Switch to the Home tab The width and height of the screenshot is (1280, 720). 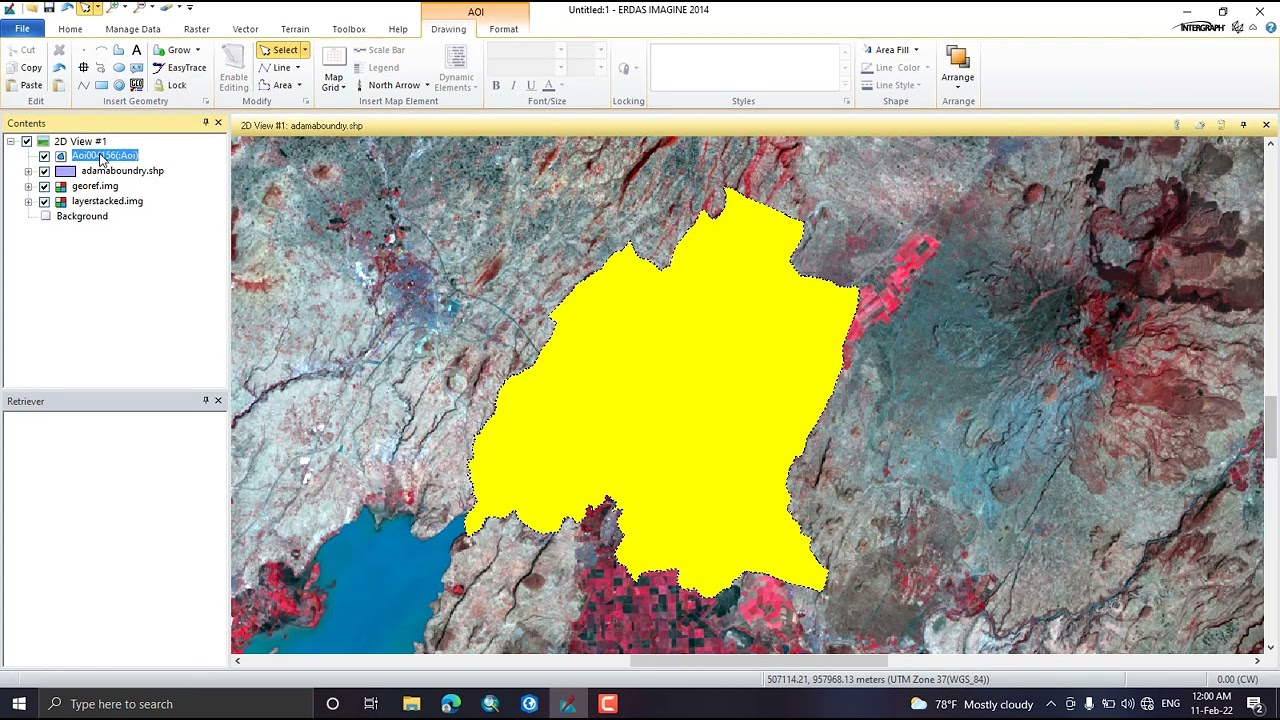point(70,29)
